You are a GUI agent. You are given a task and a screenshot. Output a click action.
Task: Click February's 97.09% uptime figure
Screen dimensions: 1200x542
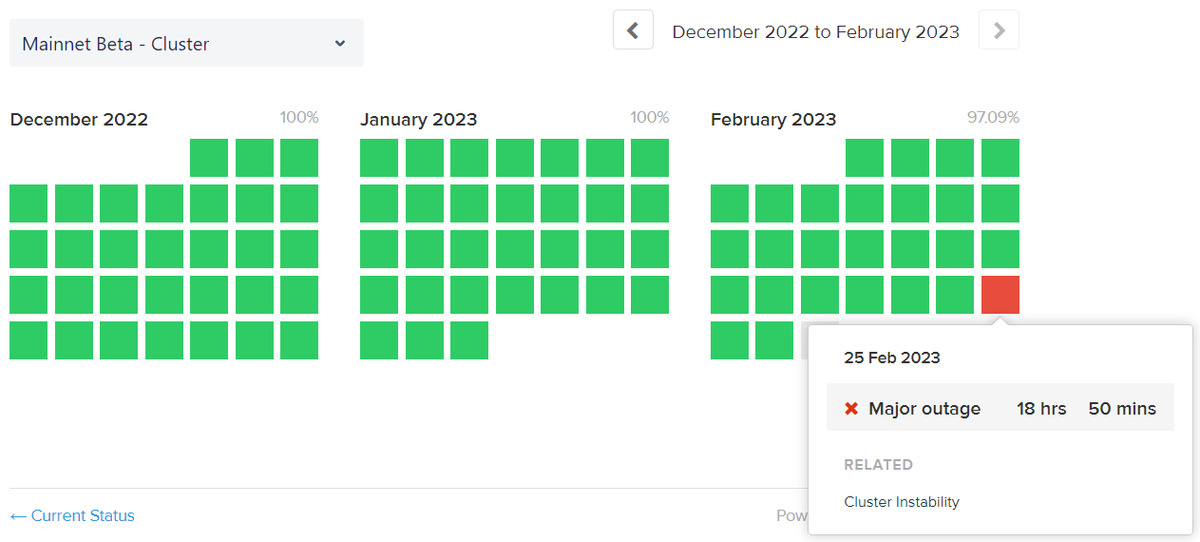992,118
